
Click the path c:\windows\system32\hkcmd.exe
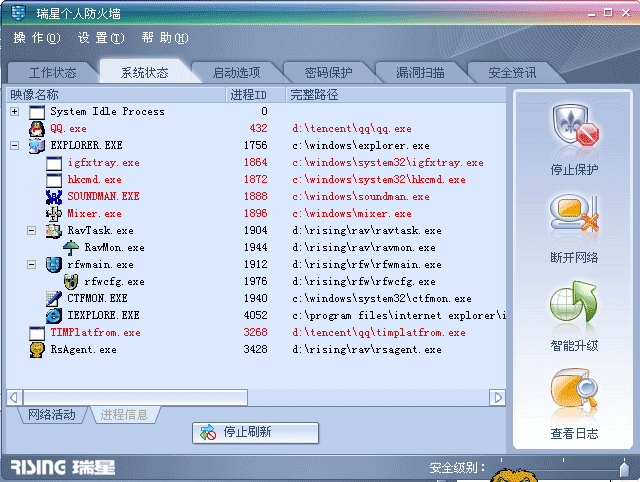coord(379,180)
